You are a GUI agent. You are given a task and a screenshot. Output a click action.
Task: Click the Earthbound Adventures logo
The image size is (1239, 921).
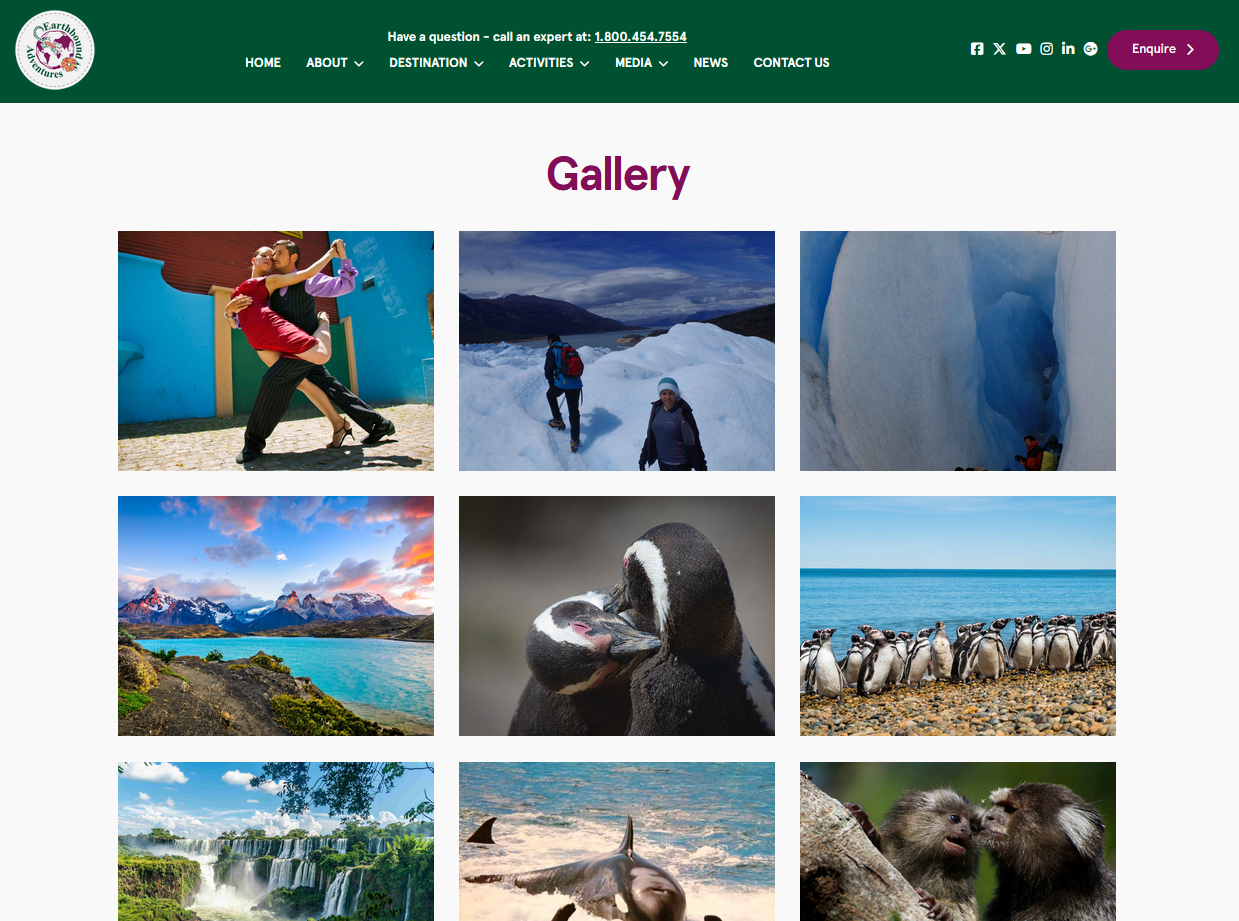coord(55,50)
